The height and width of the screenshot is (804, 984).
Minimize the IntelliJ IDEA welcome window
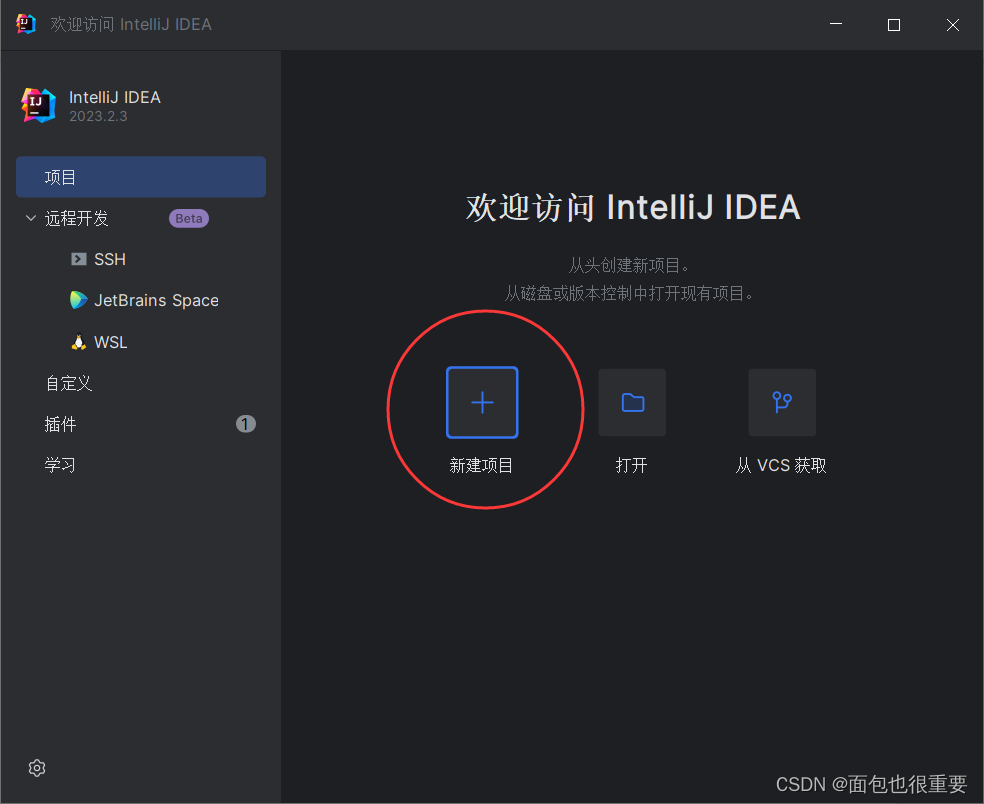point(836,24)
